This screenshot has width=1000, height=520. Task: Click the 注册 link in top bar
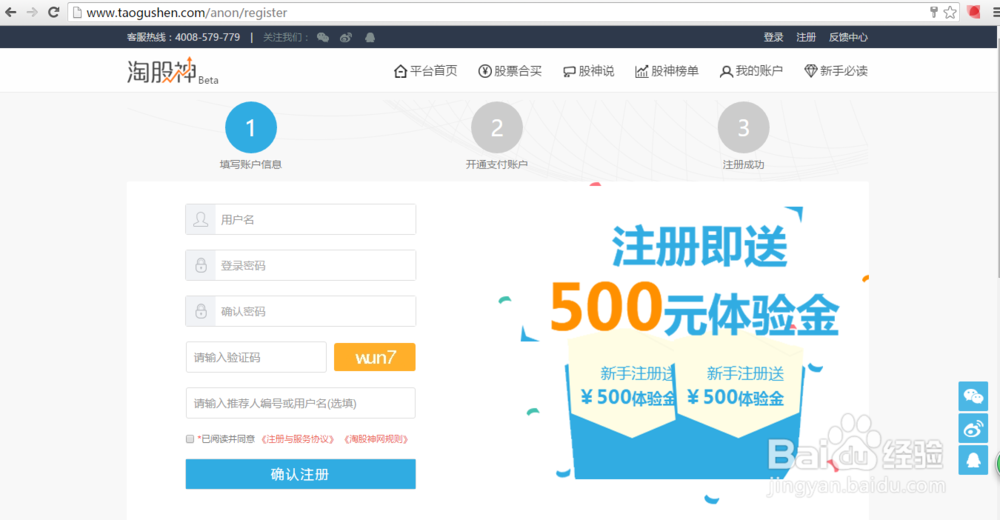coord(806,38)
